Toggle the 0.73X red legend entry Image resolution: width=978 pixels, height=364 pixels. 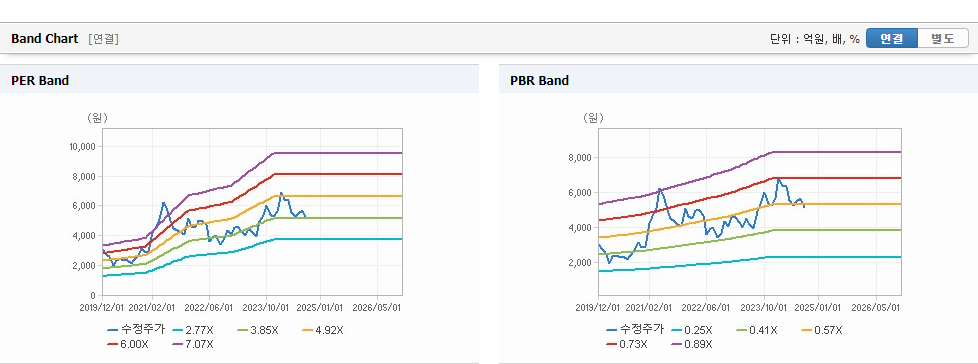[626, 344]
